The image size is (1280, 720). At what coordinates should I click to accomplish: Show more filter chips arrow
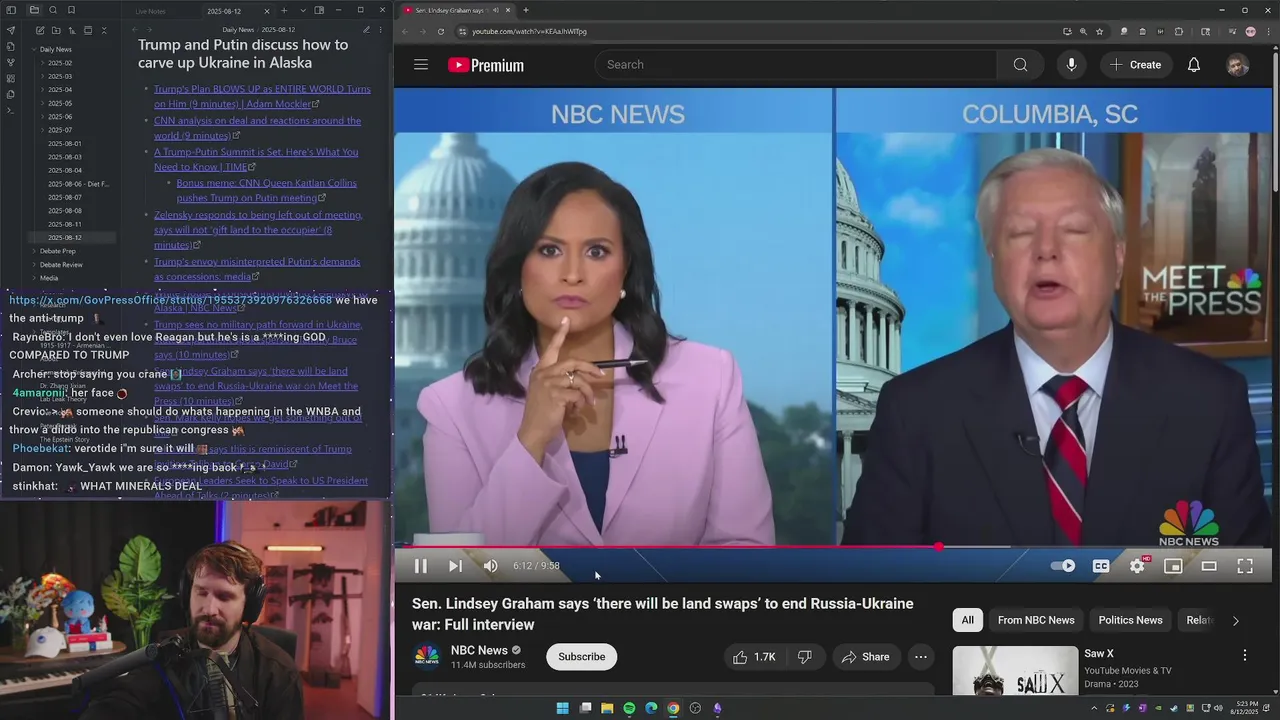pyautogui.click(x=1235, y=620)
